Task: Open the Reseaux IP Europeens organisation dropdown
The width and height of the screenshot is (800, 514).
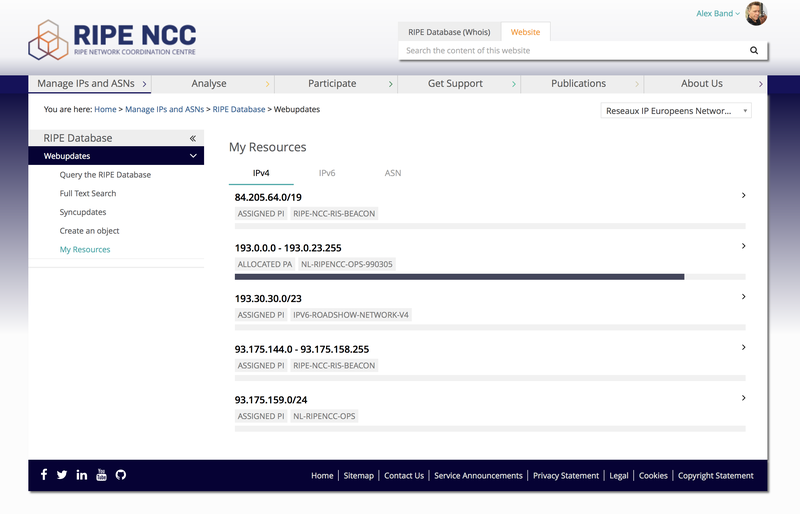Action: [676, 111]
